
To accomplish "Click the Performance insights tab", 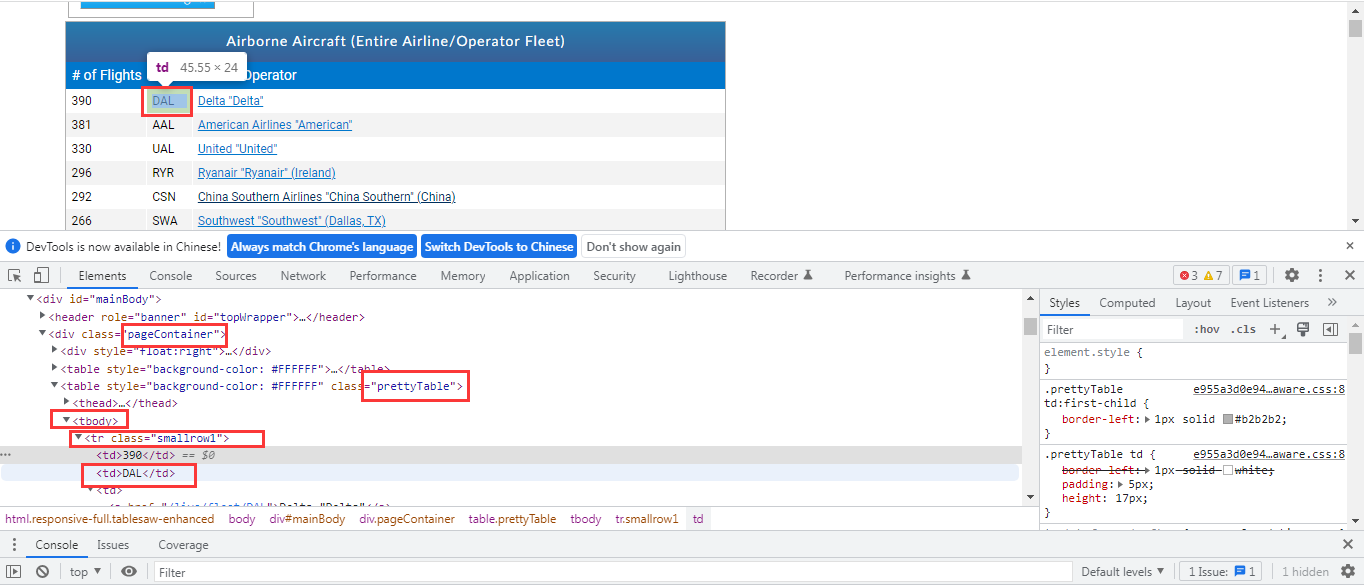I will [x=906, y=275].
